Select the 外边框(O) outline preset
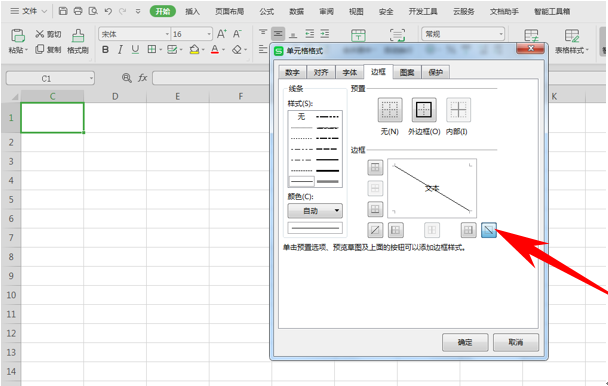Image resolution: width=608 pixels, height=386 pixels. coord(424,110)
